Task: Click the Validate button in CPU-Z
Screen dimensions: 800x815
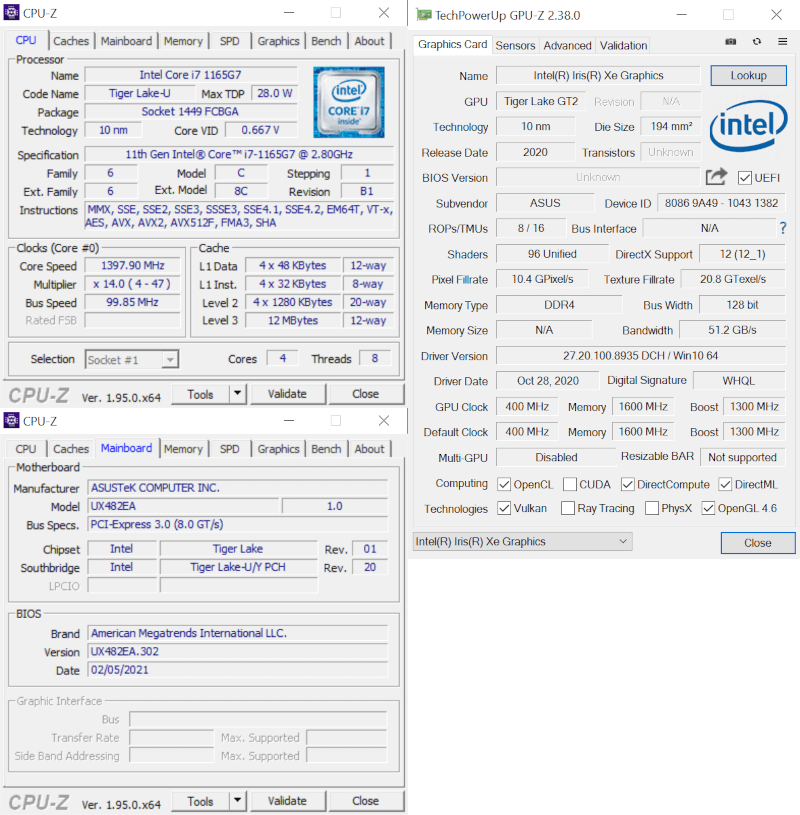Action: [x=288, y=394]
